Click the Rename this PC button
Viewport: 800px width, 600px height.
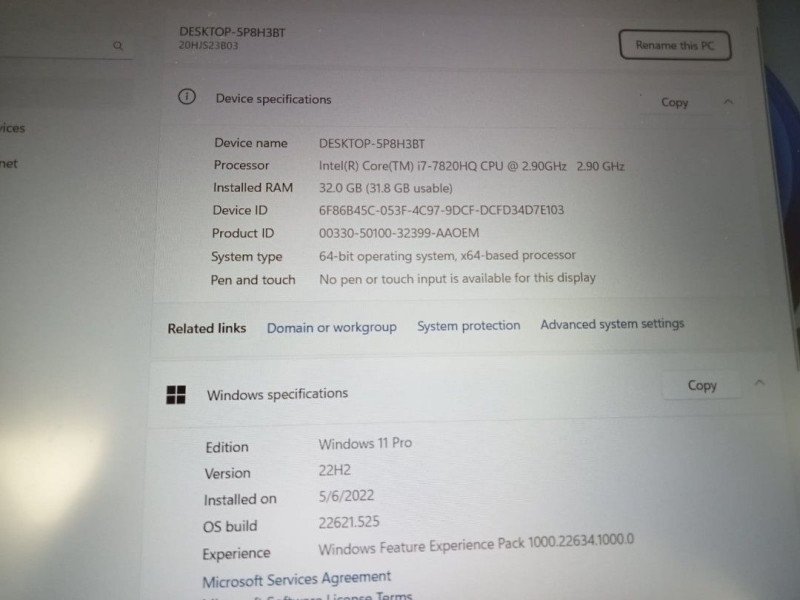point(675,45)
